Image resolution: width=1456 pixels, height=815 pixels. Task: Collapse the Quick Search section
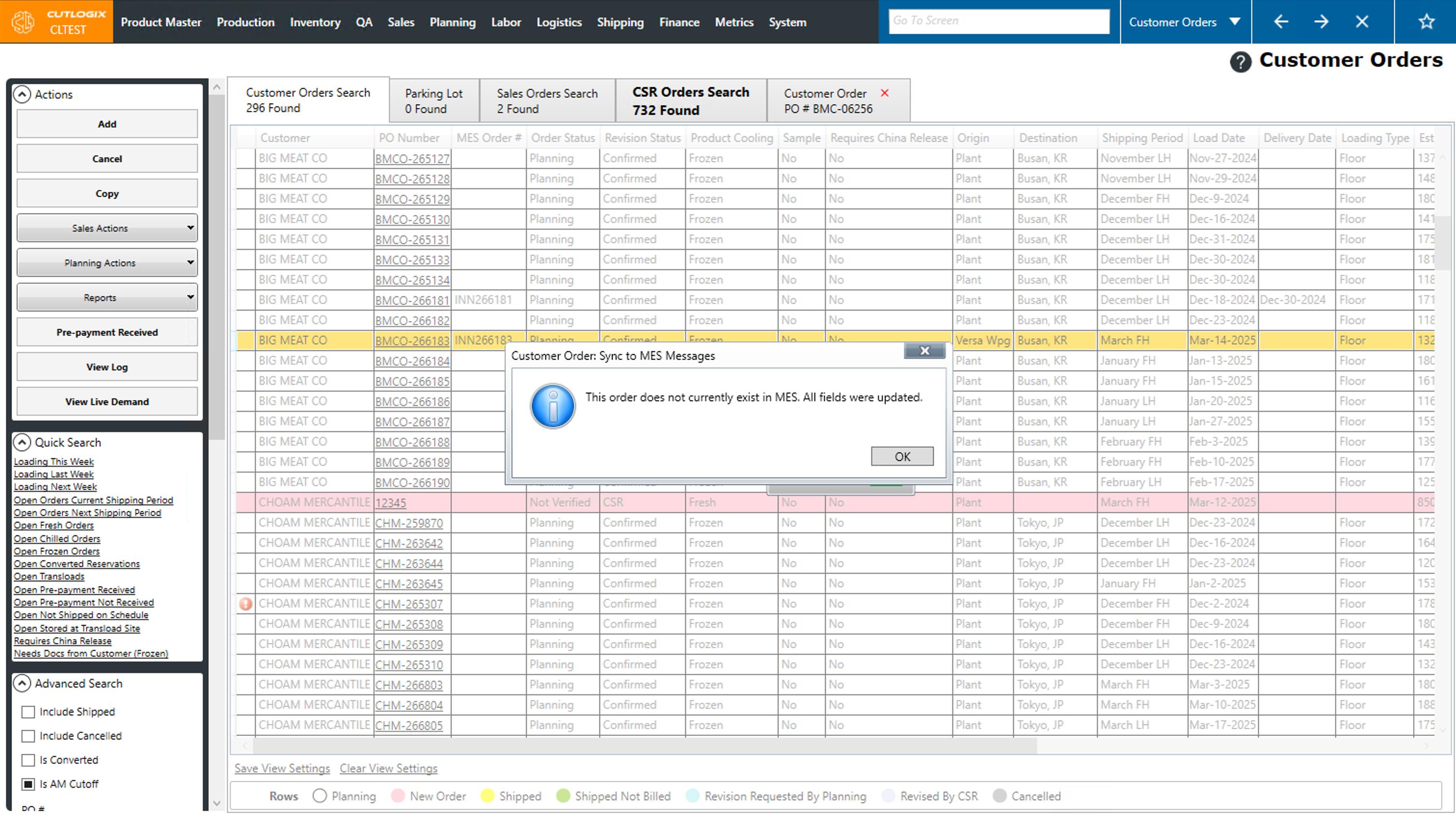point(22,443)
